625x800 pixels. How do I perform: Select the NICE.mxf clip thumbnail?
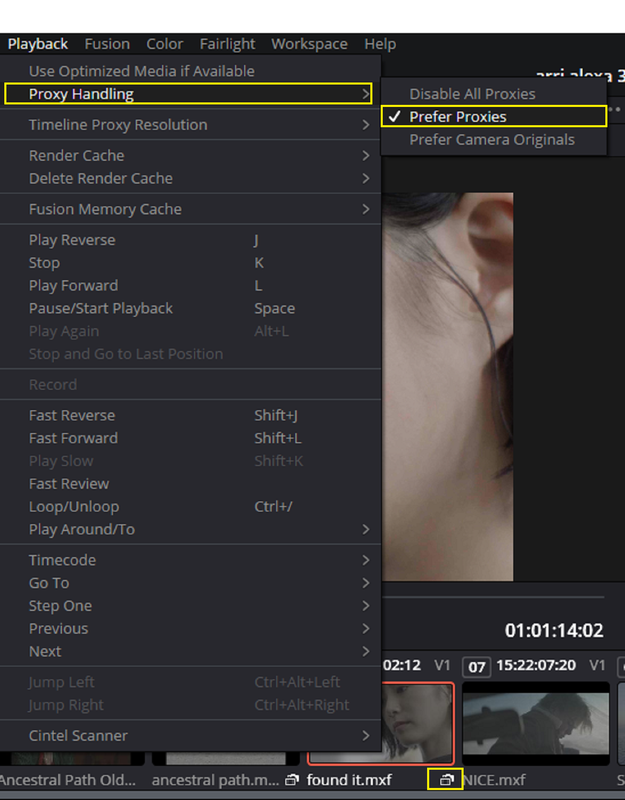coord(536,723)
